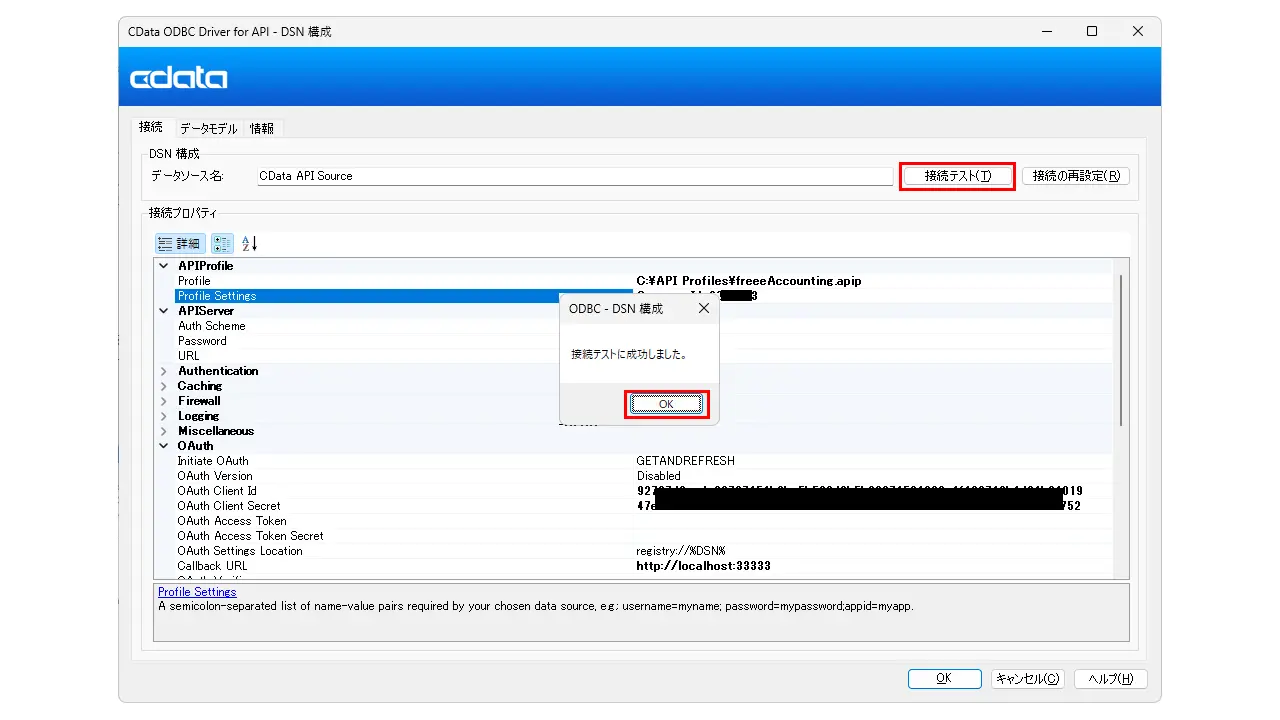Toggle the 詳細 view toolbar button

click(180, 243)
